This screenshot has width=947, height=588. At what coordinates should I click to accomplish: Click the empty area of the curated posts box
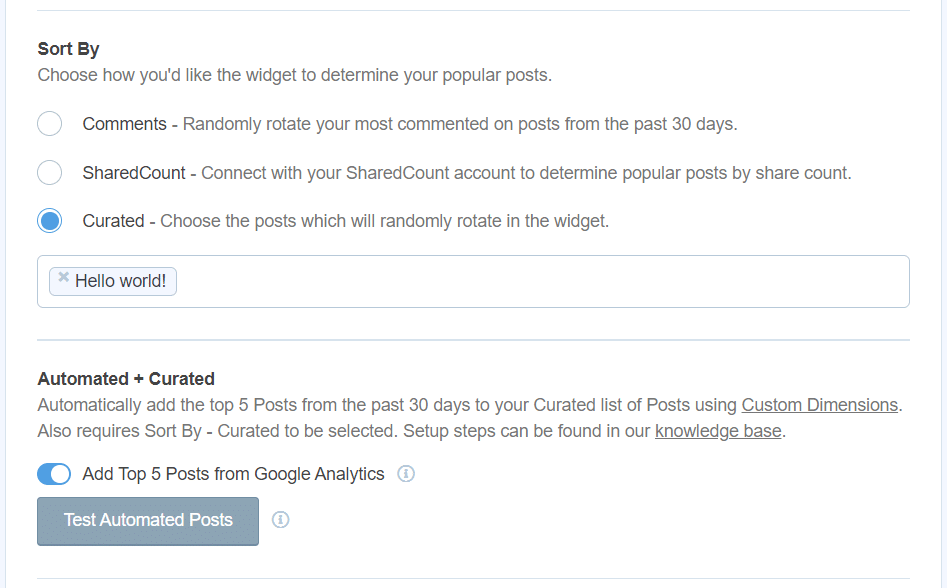coord(600,281)
